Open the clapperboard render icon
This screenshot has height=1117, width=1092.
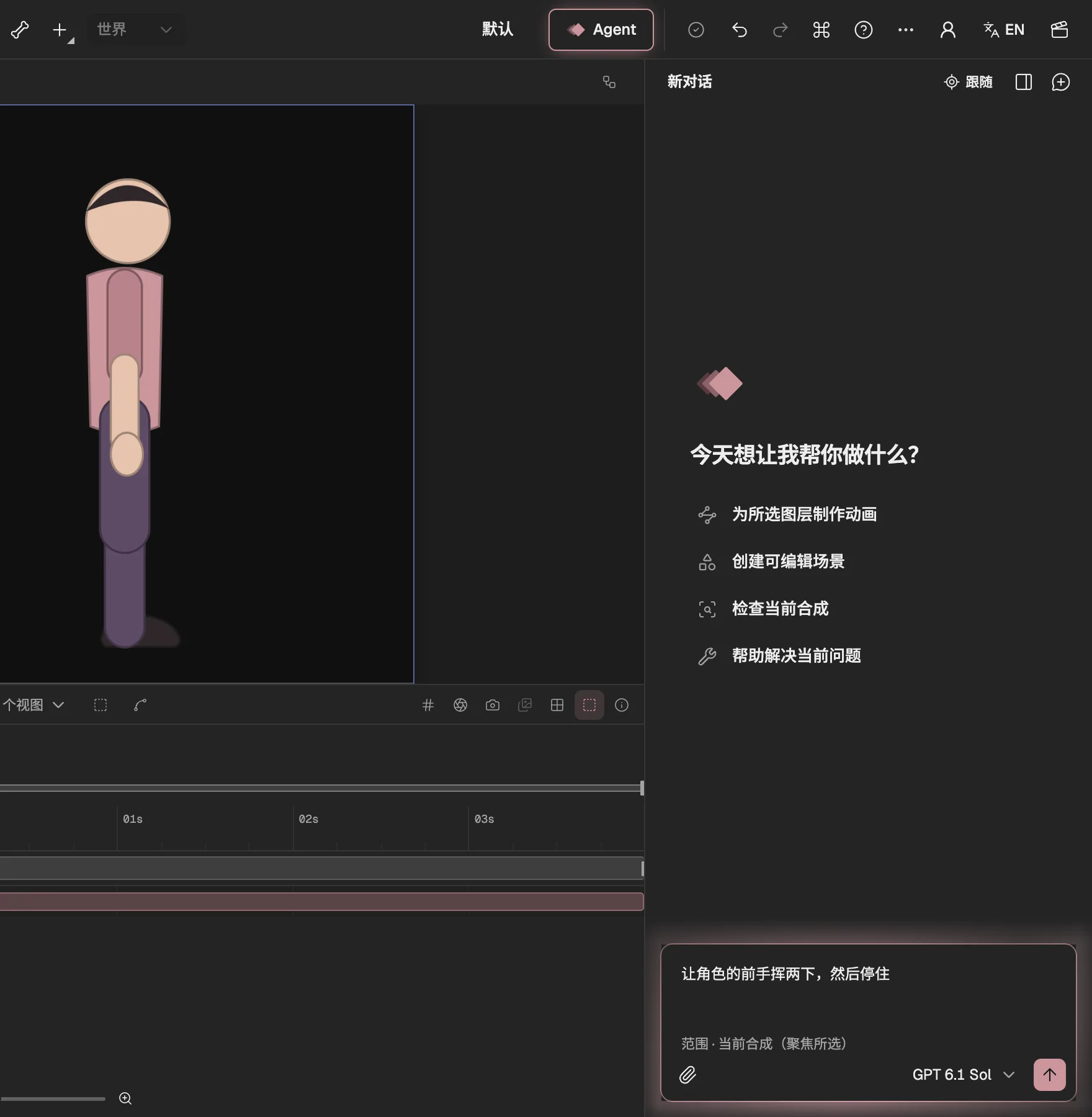pyautogui.click(x=1060, y=30)
